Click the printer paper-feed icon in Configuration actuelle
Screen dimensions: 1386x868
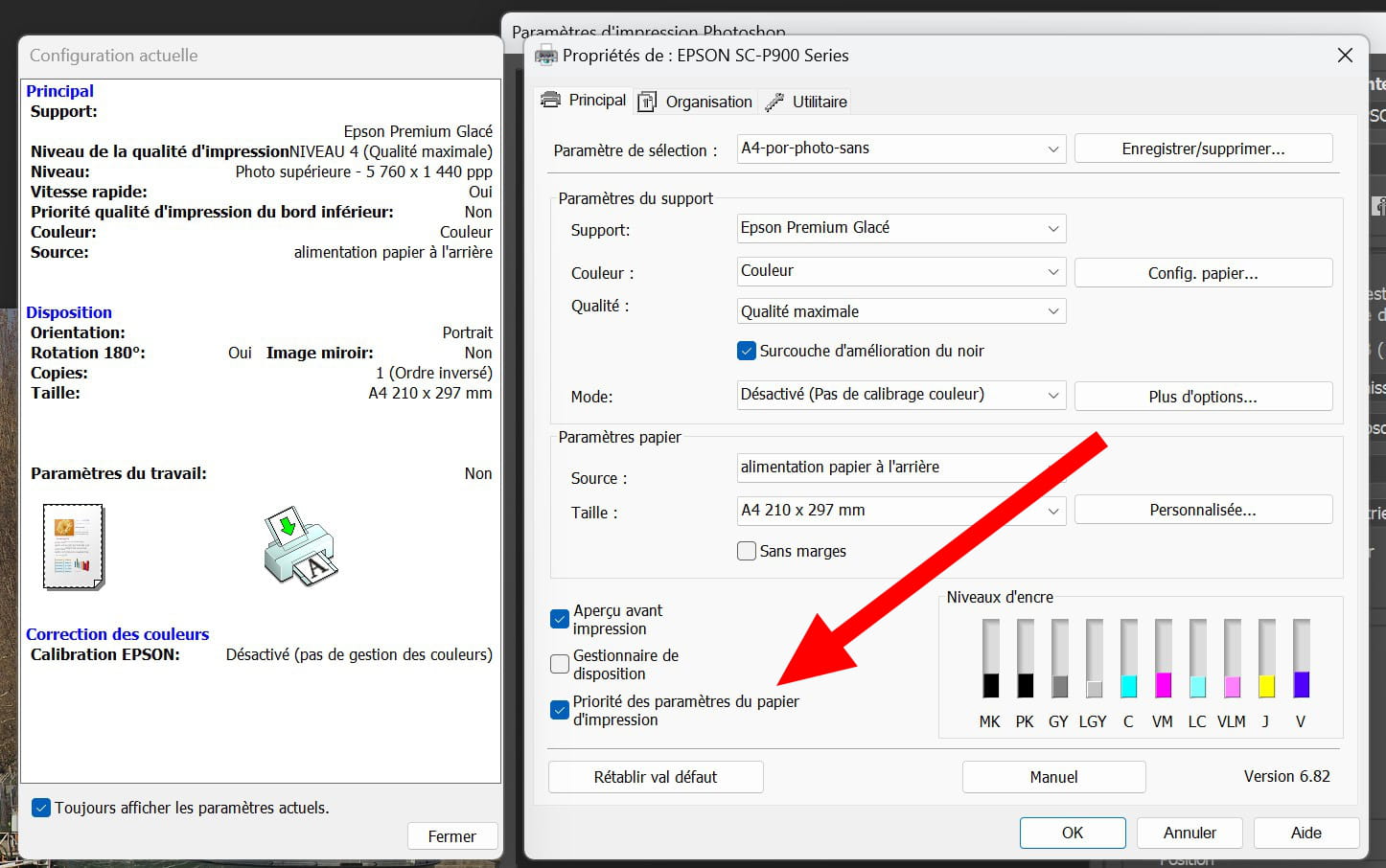coord(300,546)
